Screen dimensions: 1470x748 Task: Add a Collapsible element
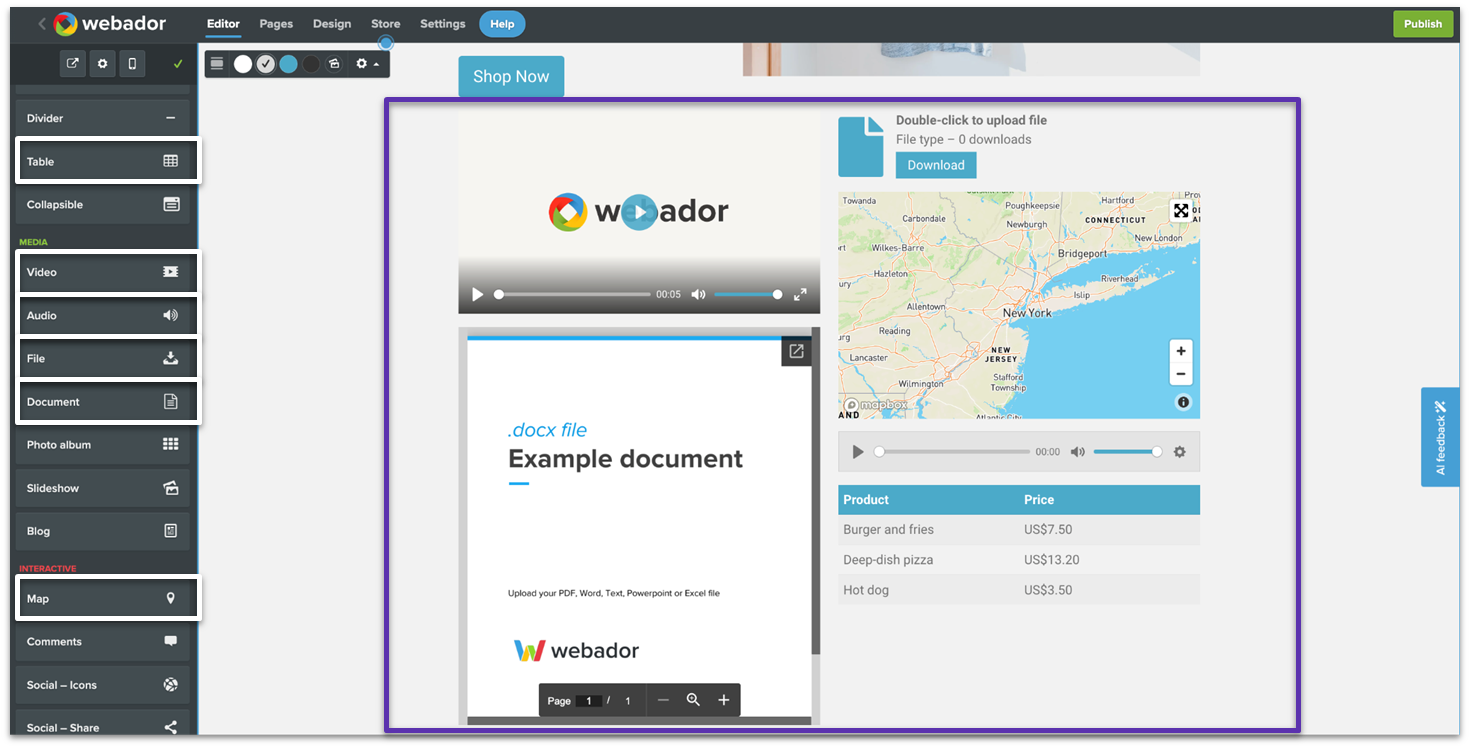(x=102, y=204)
